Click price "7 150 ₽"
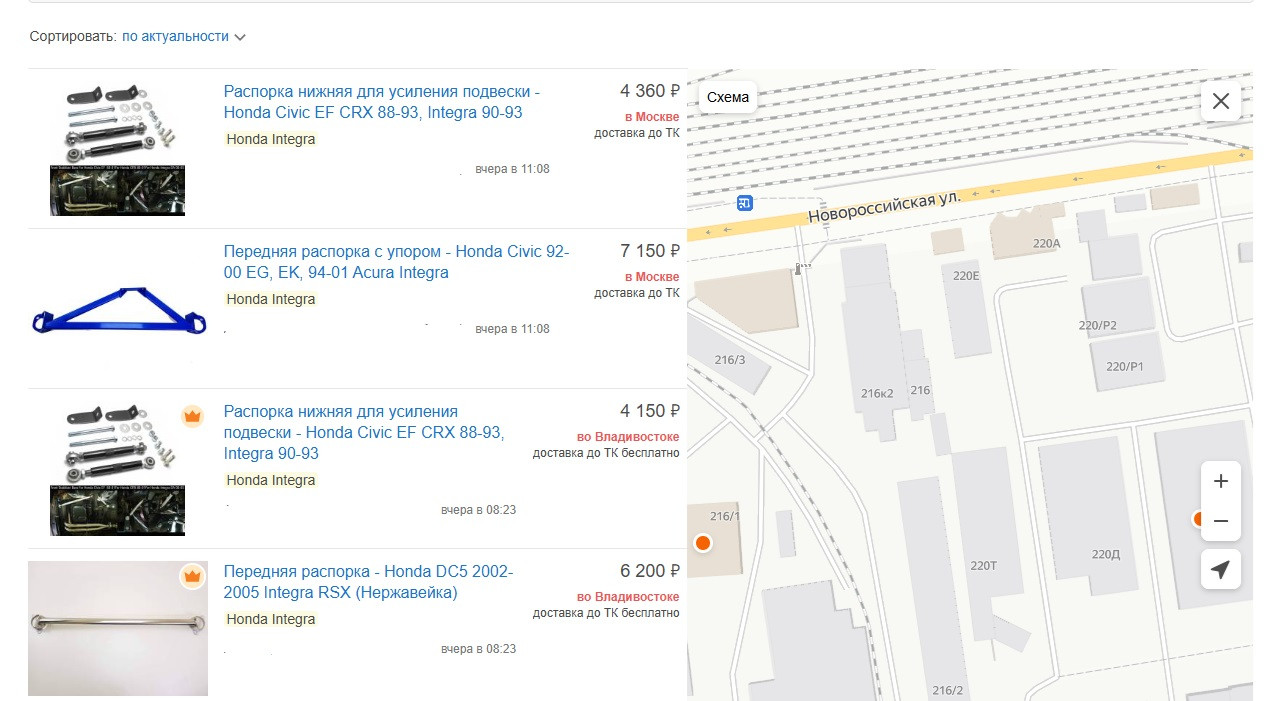Viewport: 1268px width, 701px height. (x=650, y=251)
